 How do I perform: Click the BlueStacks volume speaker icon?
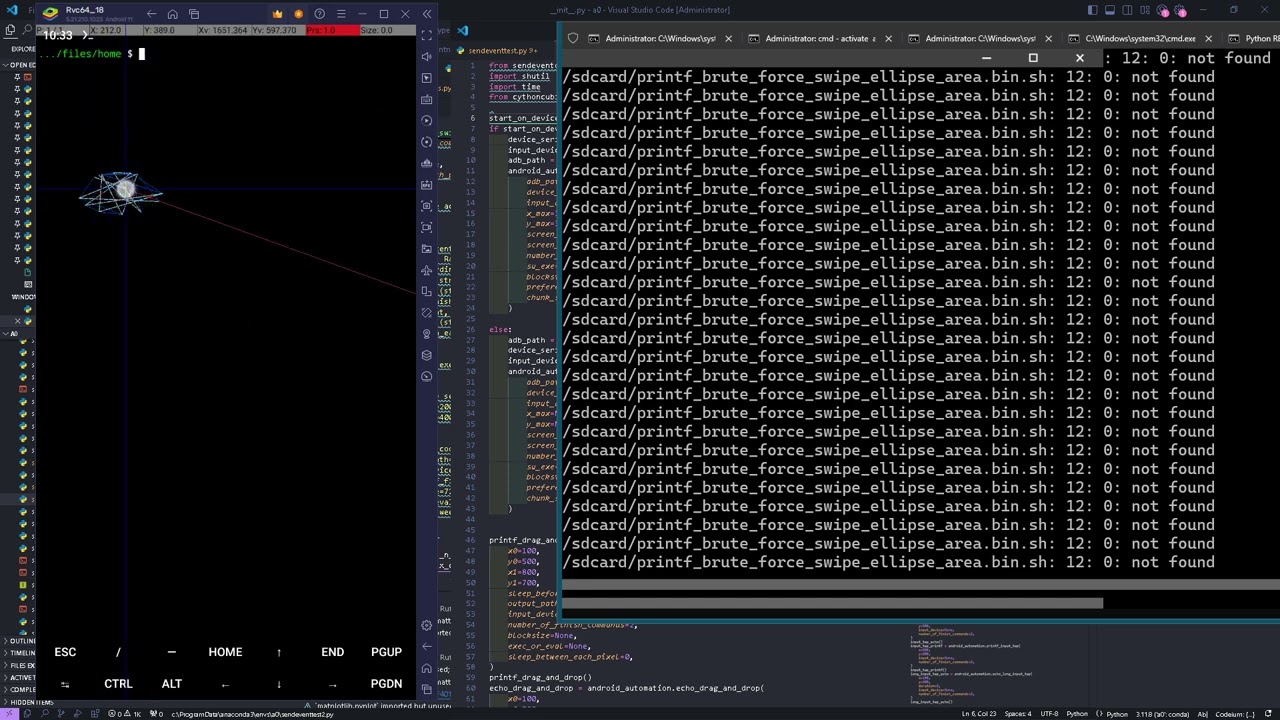coord(427,56)
